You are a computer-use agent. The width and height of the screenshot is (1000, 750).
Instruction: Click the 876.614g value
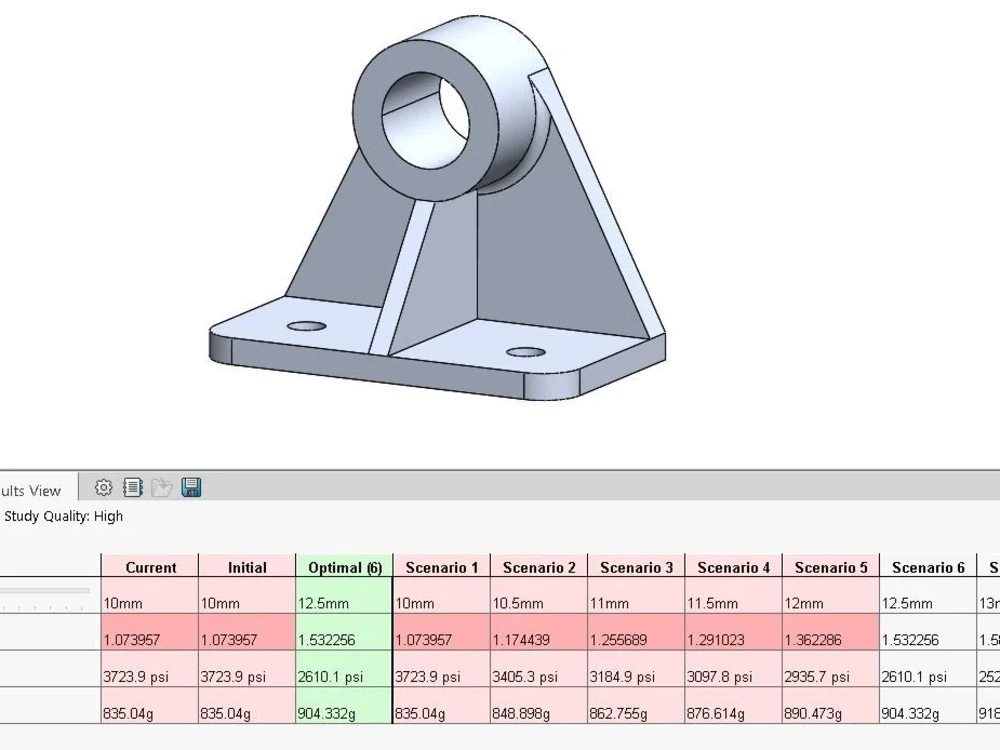733,705
